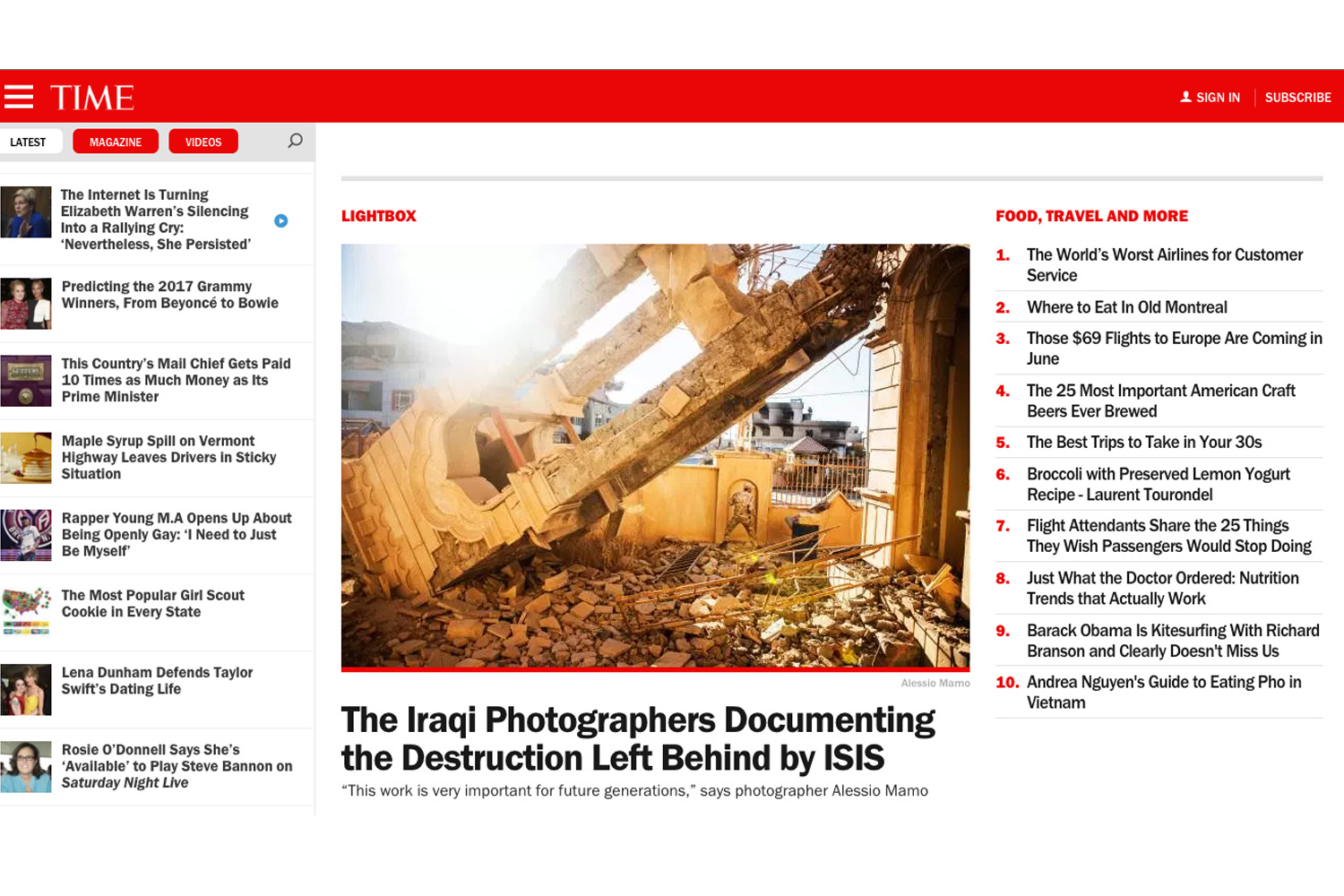The width and height of the screenshot is (1344, 896).
Task: Open Flight Attendants Share 25 Things
Action: click(1169, 536)
